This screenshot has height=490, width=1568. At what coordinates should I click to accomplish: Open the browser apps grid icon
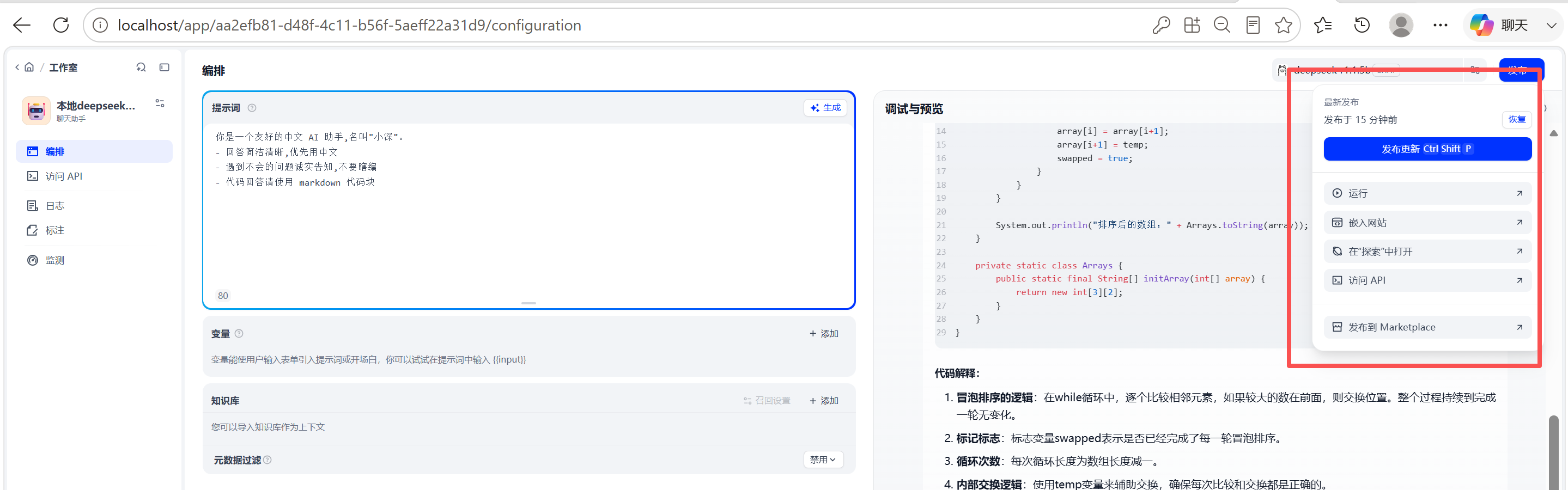[x=1191, y=25]
